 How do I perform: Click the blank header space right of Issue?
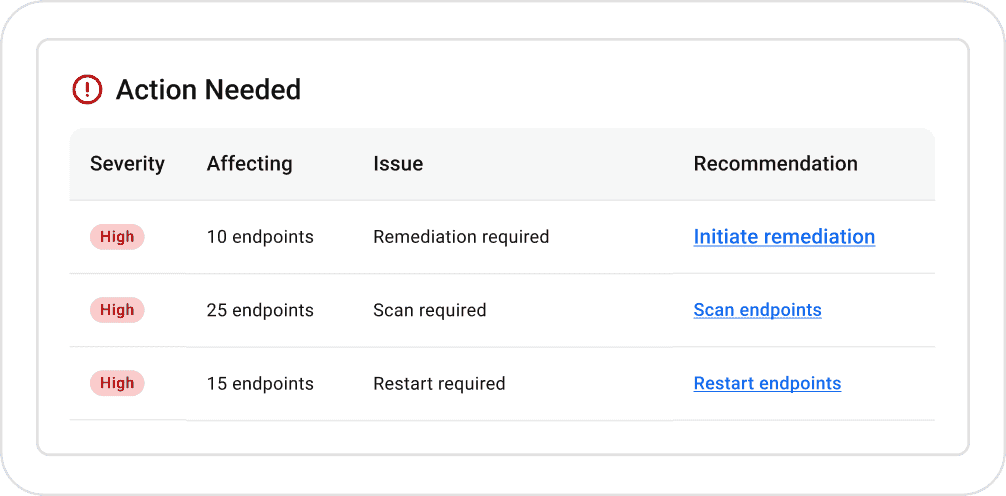click(558, 164)
